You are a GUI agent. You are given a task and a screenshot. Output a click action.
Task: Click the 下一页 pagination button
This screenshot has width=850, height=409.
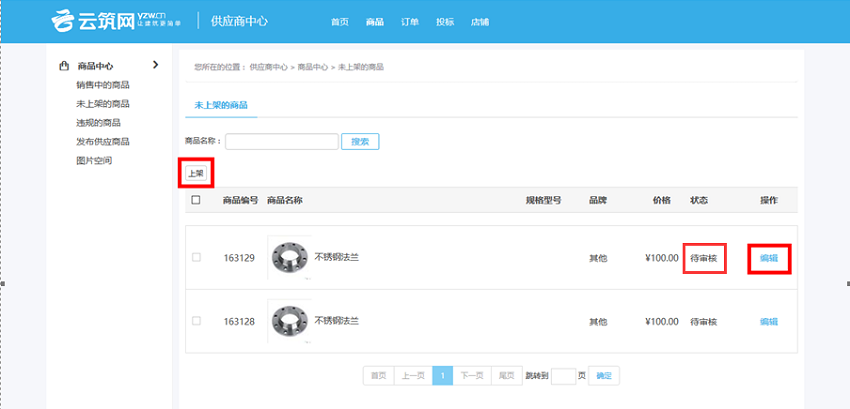[x=472, y=376]
